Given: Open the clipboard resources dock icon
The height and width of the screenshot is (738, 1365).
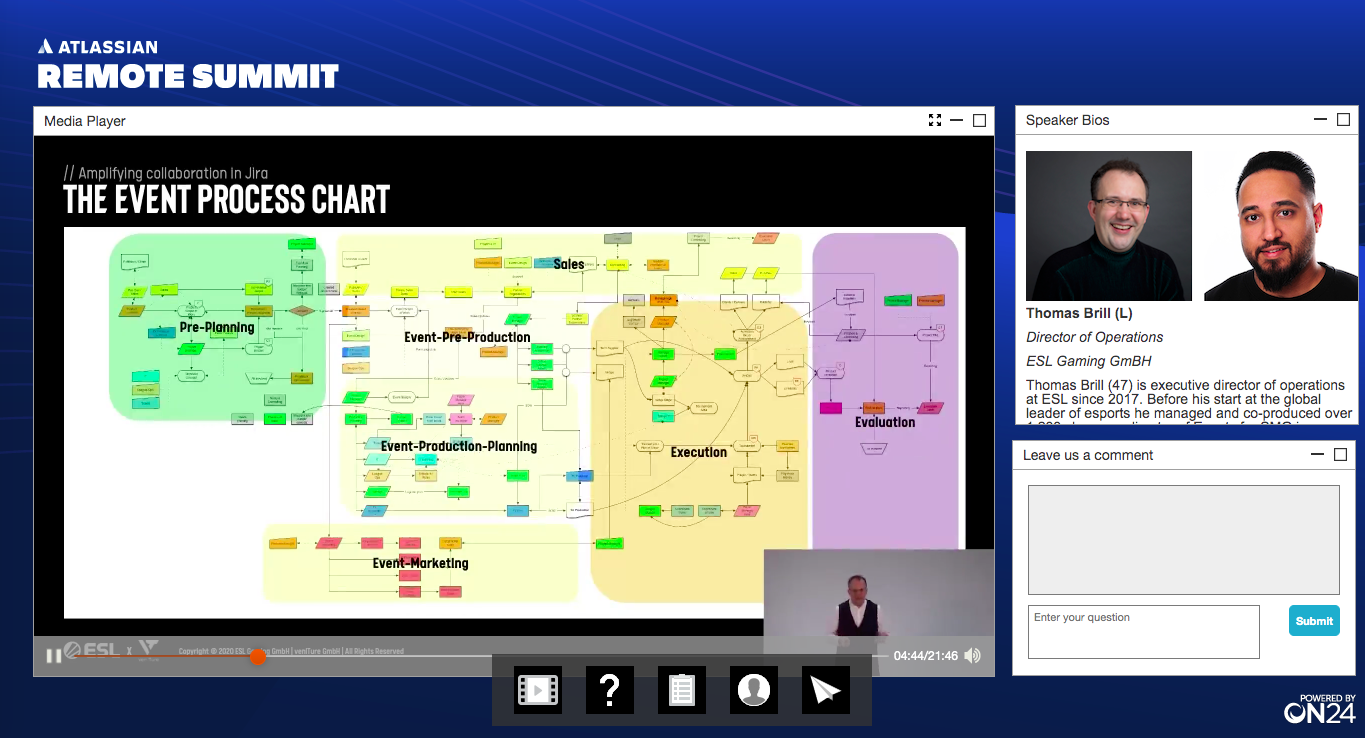Looking at the screenshot, I should [682, 690].
